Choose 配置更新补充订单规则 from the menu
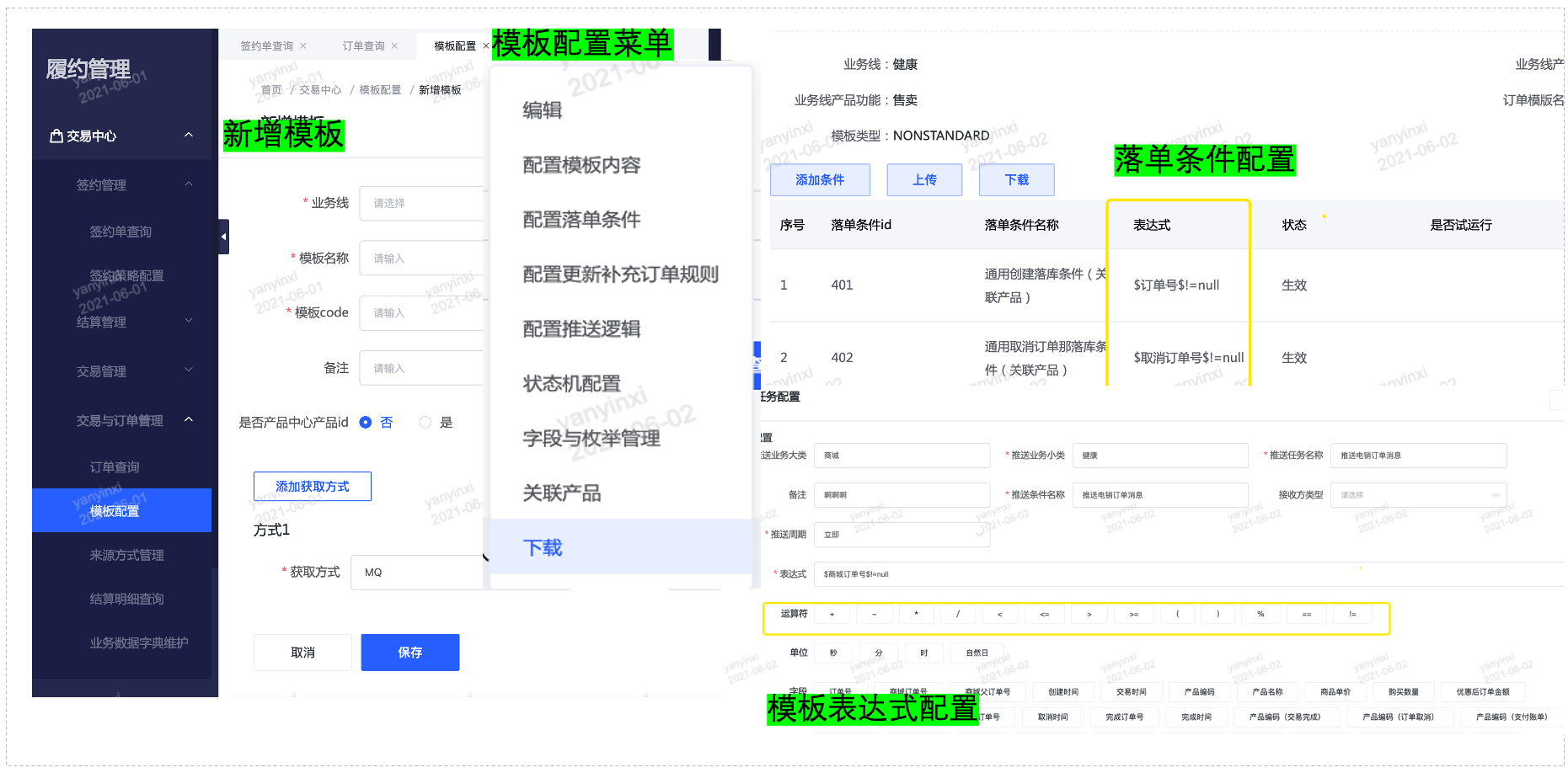Viewport: 1568px width, 773px height. (x=620, y=275)
